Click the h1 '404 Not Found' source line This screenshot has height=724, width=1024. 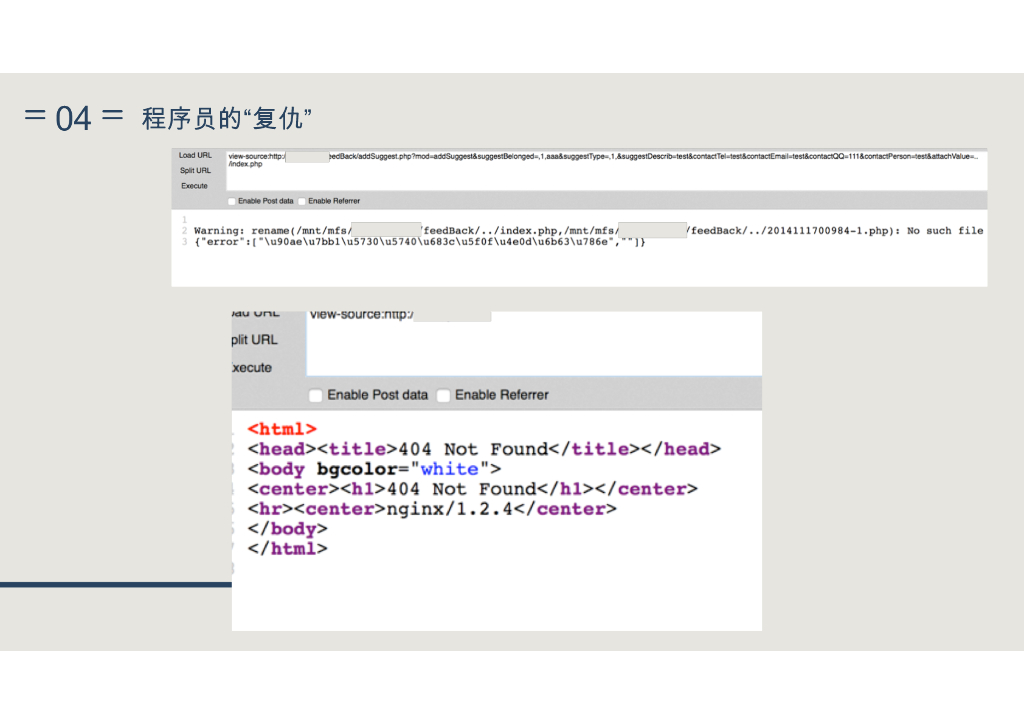click(472, 489)
